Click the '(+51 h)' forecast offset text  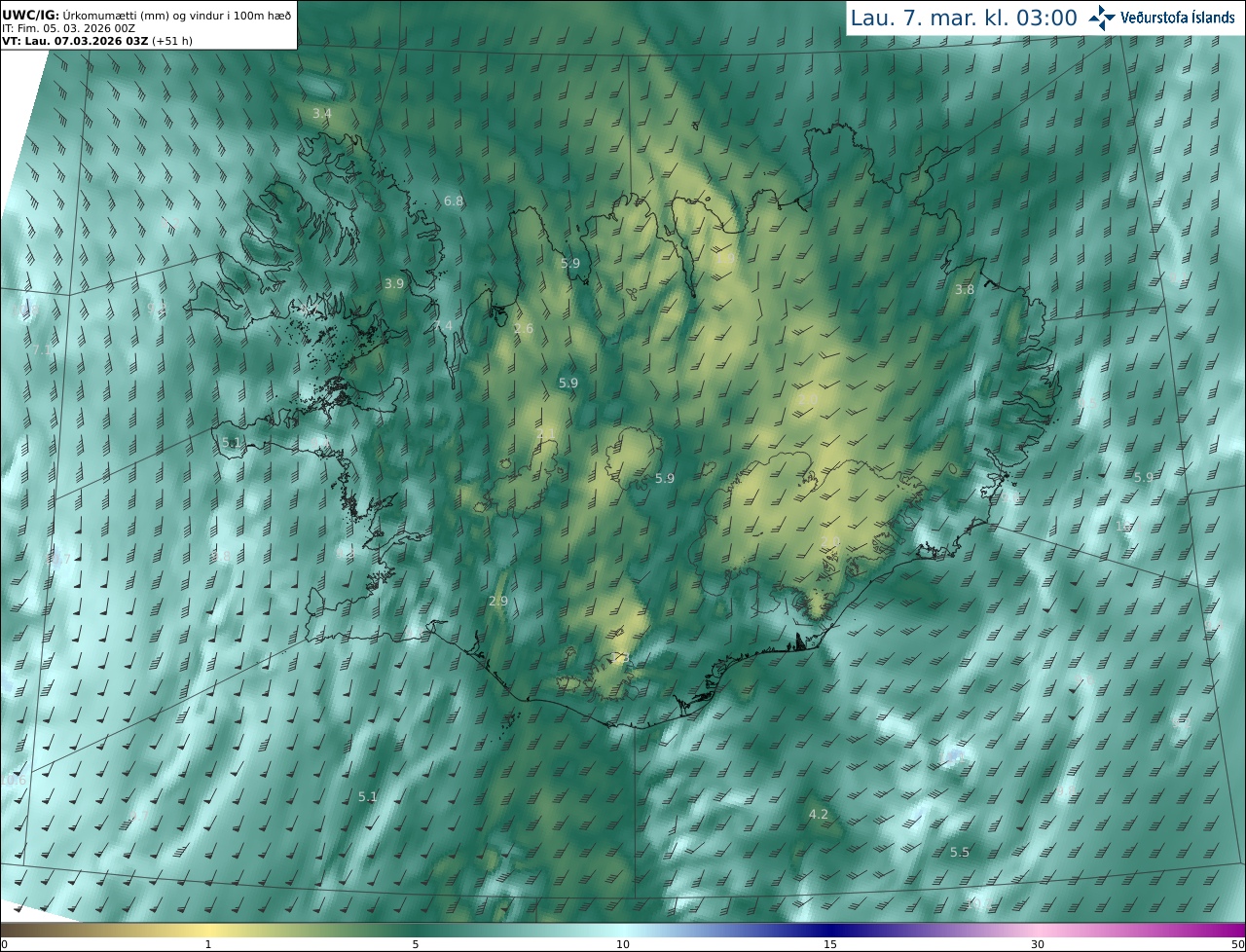[x=171, y=41]
